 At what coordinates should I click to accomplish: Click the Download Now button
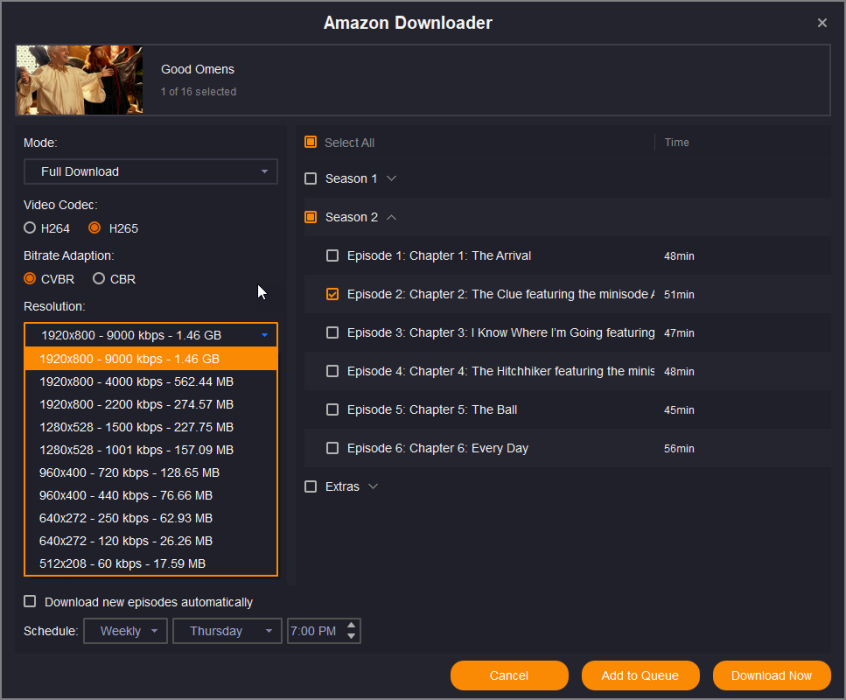click(772, 676)
